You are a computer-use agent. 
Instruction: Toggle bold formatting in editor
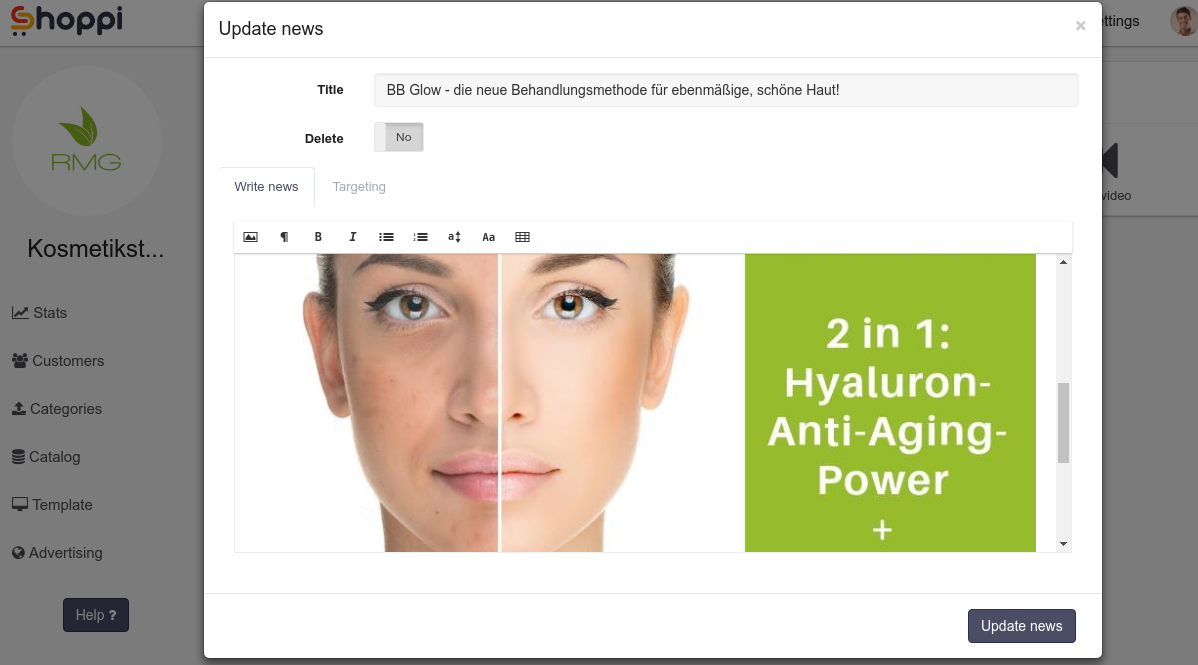coord(318,237)
